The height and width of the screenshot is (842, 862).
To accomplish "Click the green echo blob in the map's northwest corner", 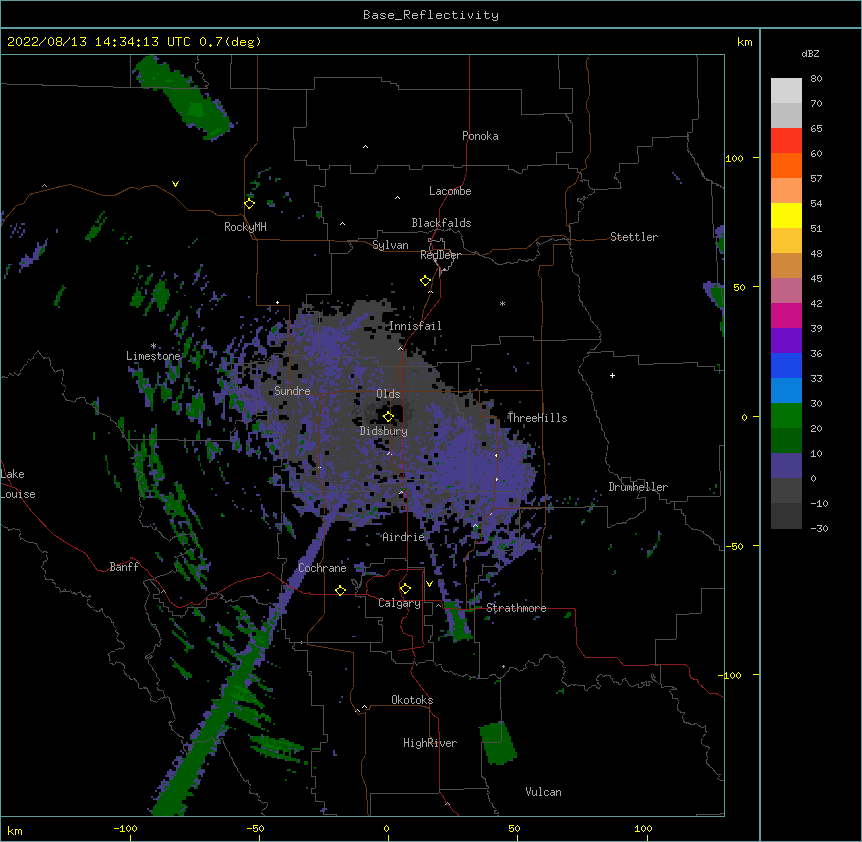I will 183,97.
